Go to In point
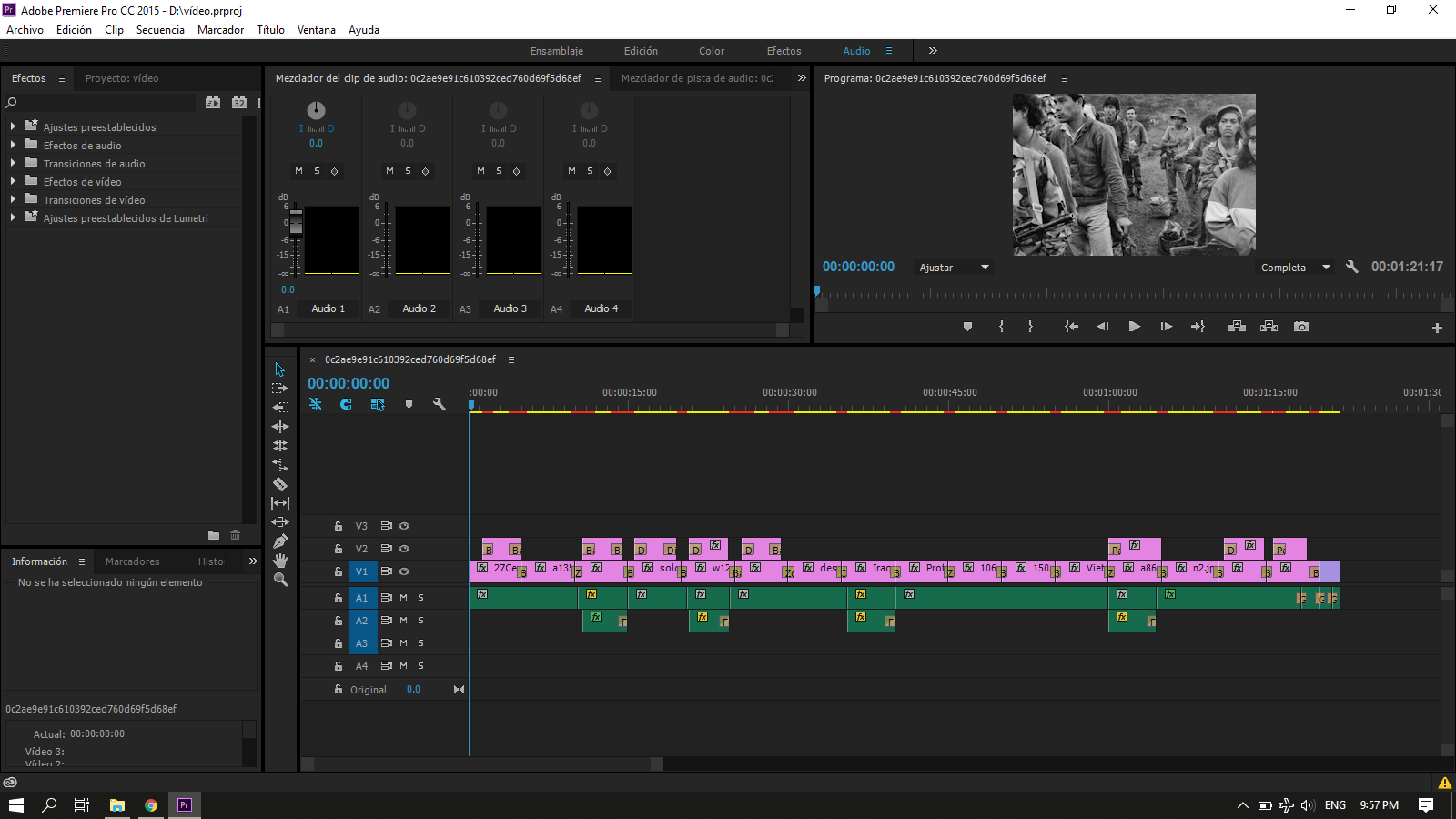The height and width of the screenshot is (819, 1456). pos(1072,327)
